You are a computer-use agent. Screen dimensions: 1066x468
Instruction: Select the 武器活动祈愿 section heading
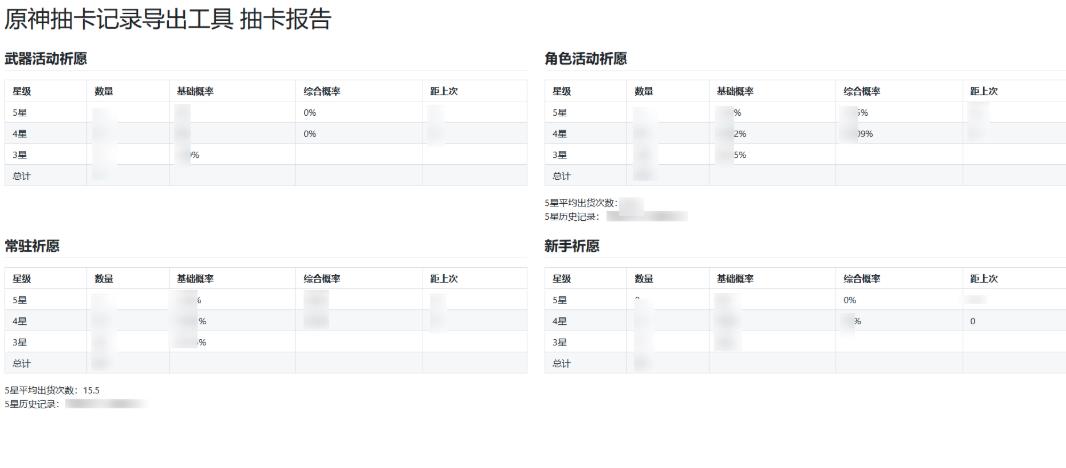pyautogui.click(x=46, y=59)
